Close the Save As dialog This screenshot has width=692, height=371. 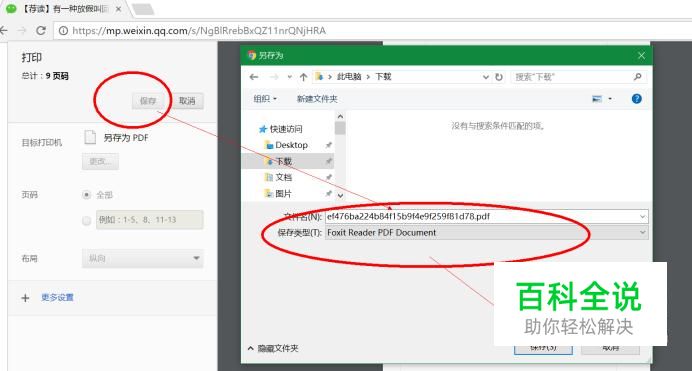point(641,55)
